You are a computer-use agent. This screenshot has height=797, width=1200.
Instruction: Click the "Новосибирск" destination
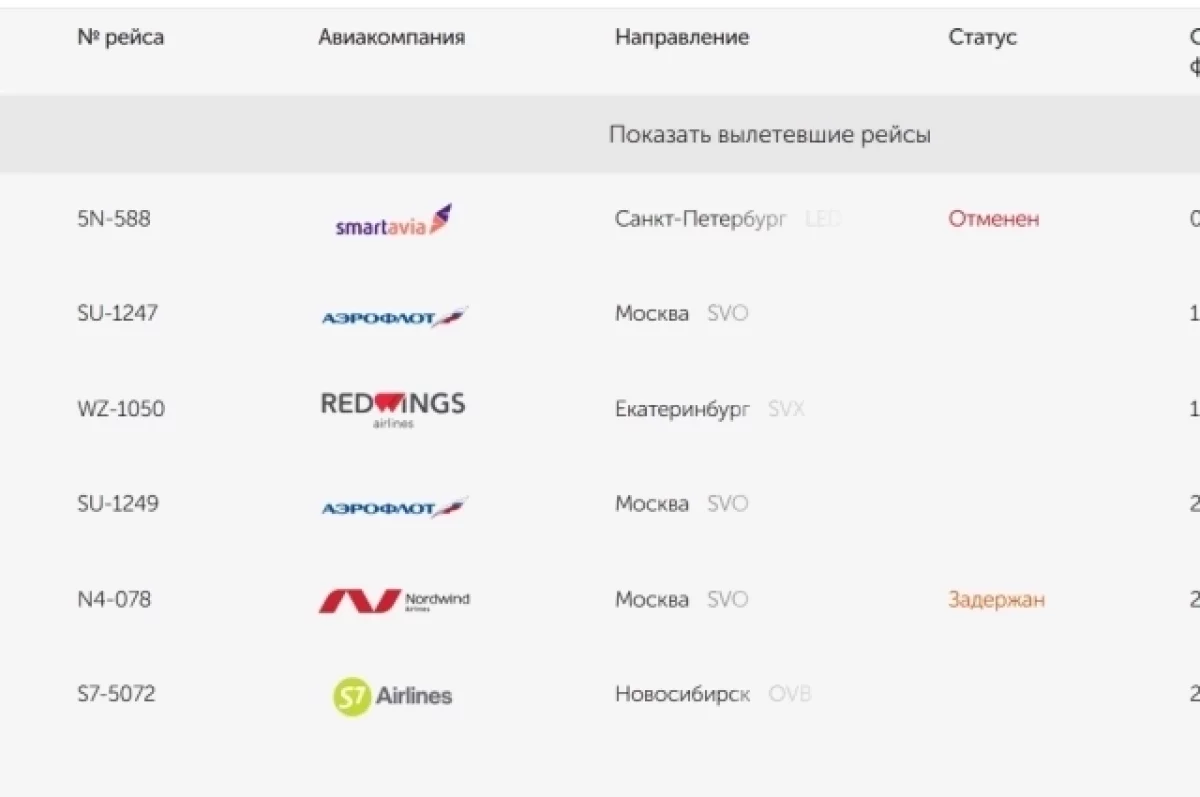tap(681, 694)
